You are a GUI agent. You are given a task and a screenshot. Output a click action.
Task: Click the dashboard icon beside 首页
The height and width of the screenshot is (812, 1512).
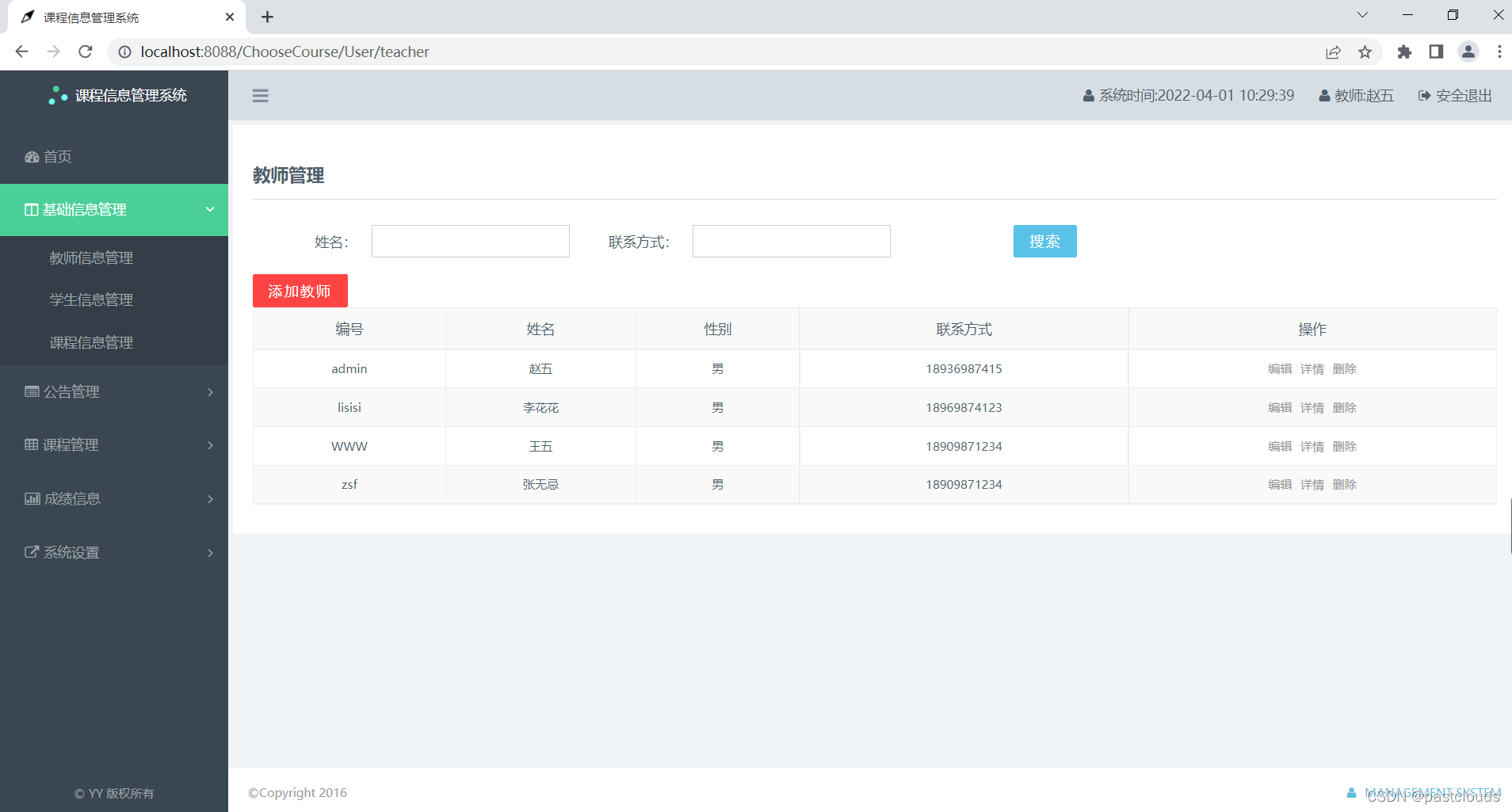pyautogui.click(x=31, y=156)
